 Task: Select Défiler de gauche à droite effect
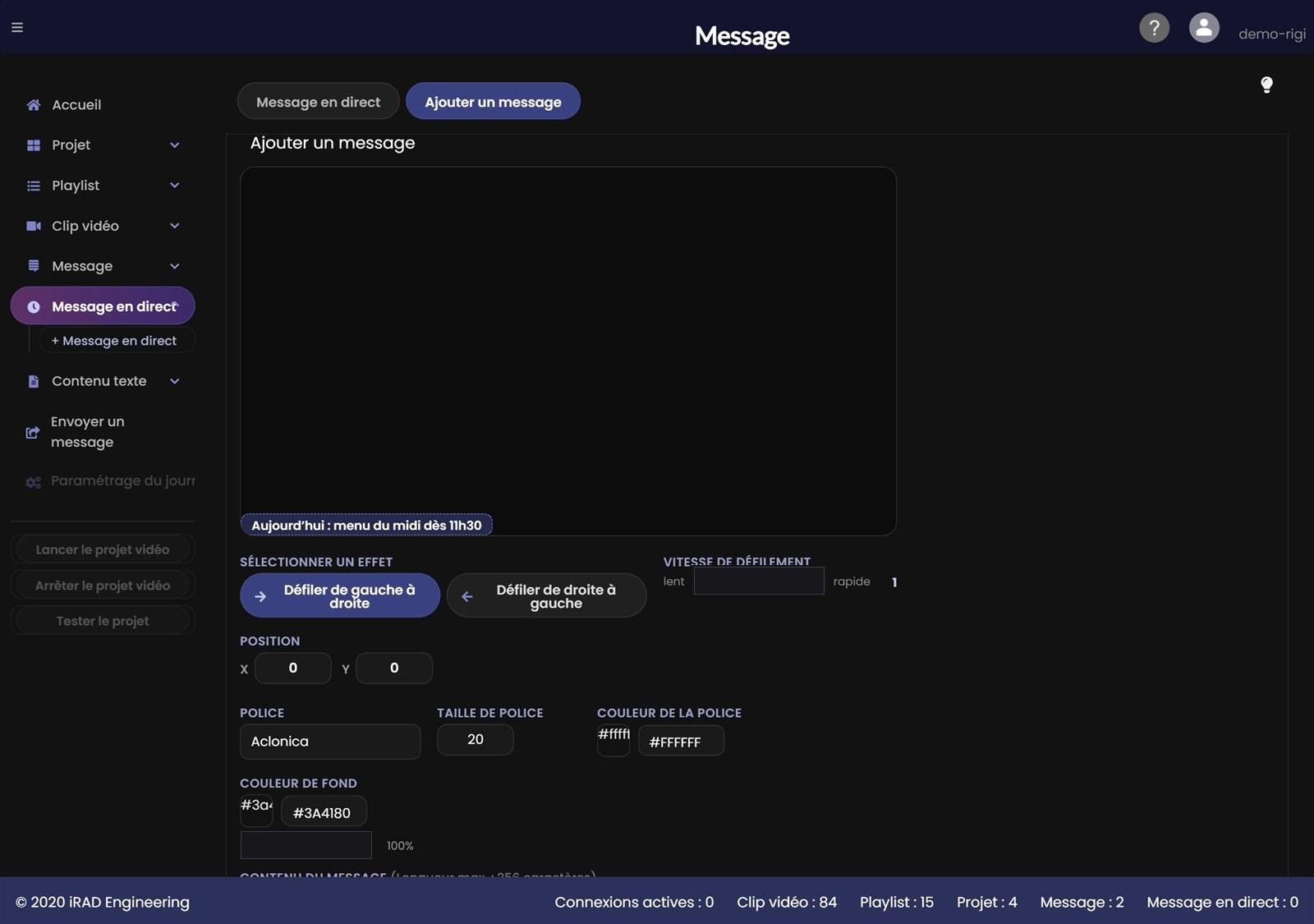click(340, 596)
